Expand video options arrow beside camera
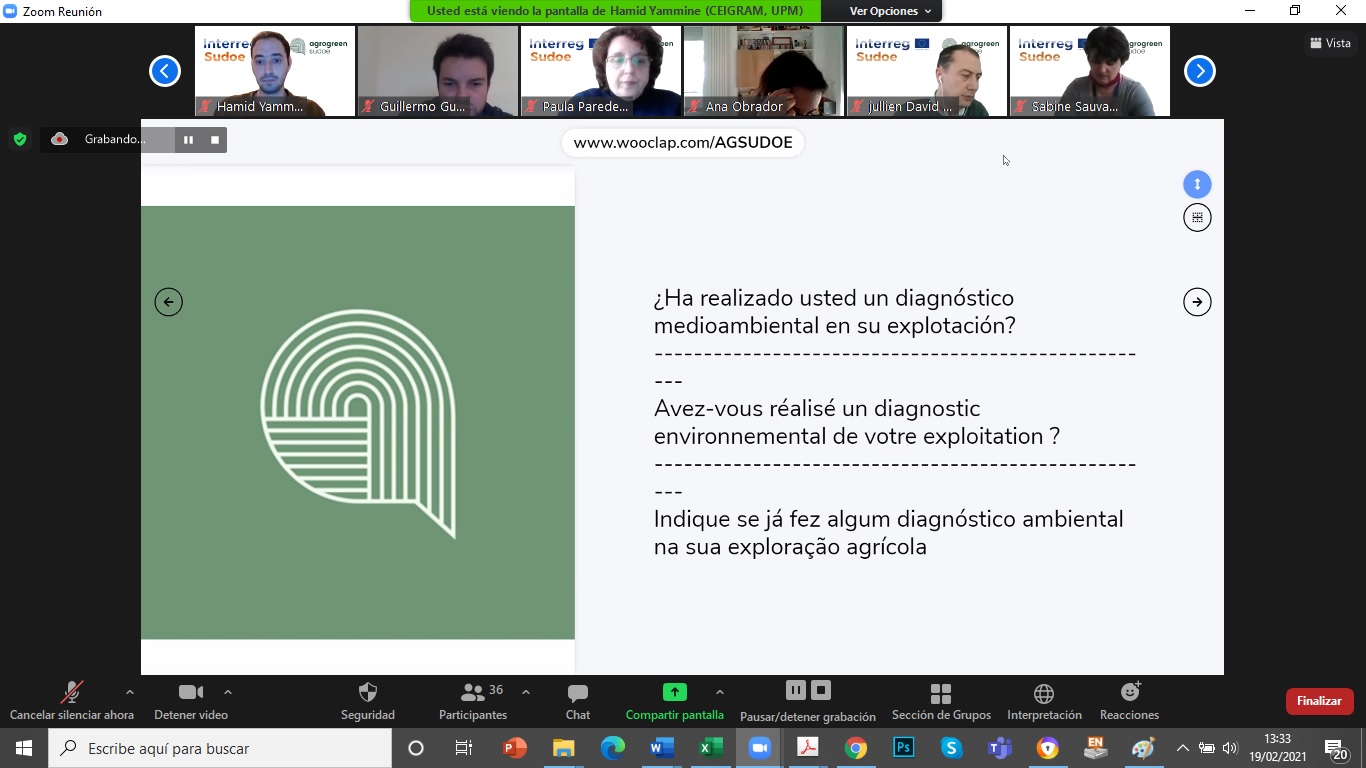The height and width of the screenshot is (768, 1366). (x=228, y=692)
